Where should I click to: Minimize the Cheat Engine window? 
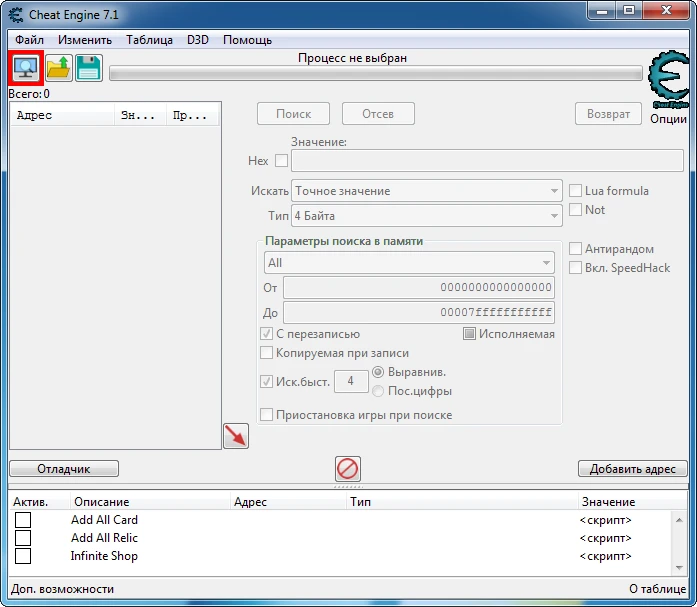[601, 11]
